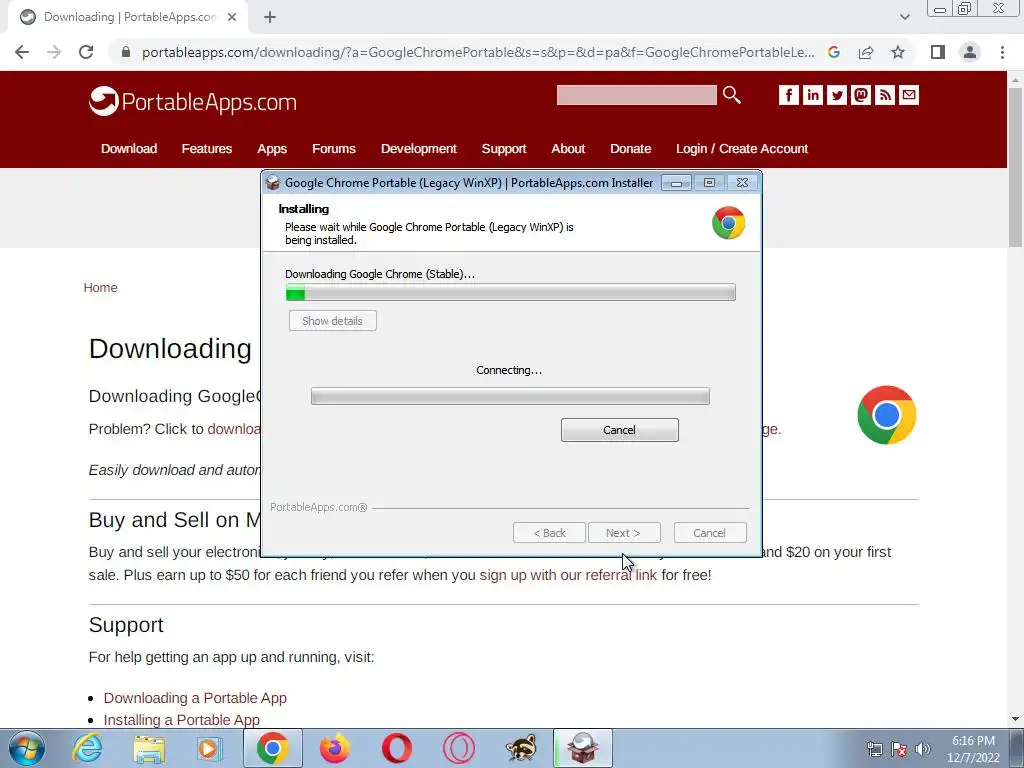The image size is (1024, 768).
Task: Open the PortableApps Facebook icon
Action: [788, 95]
